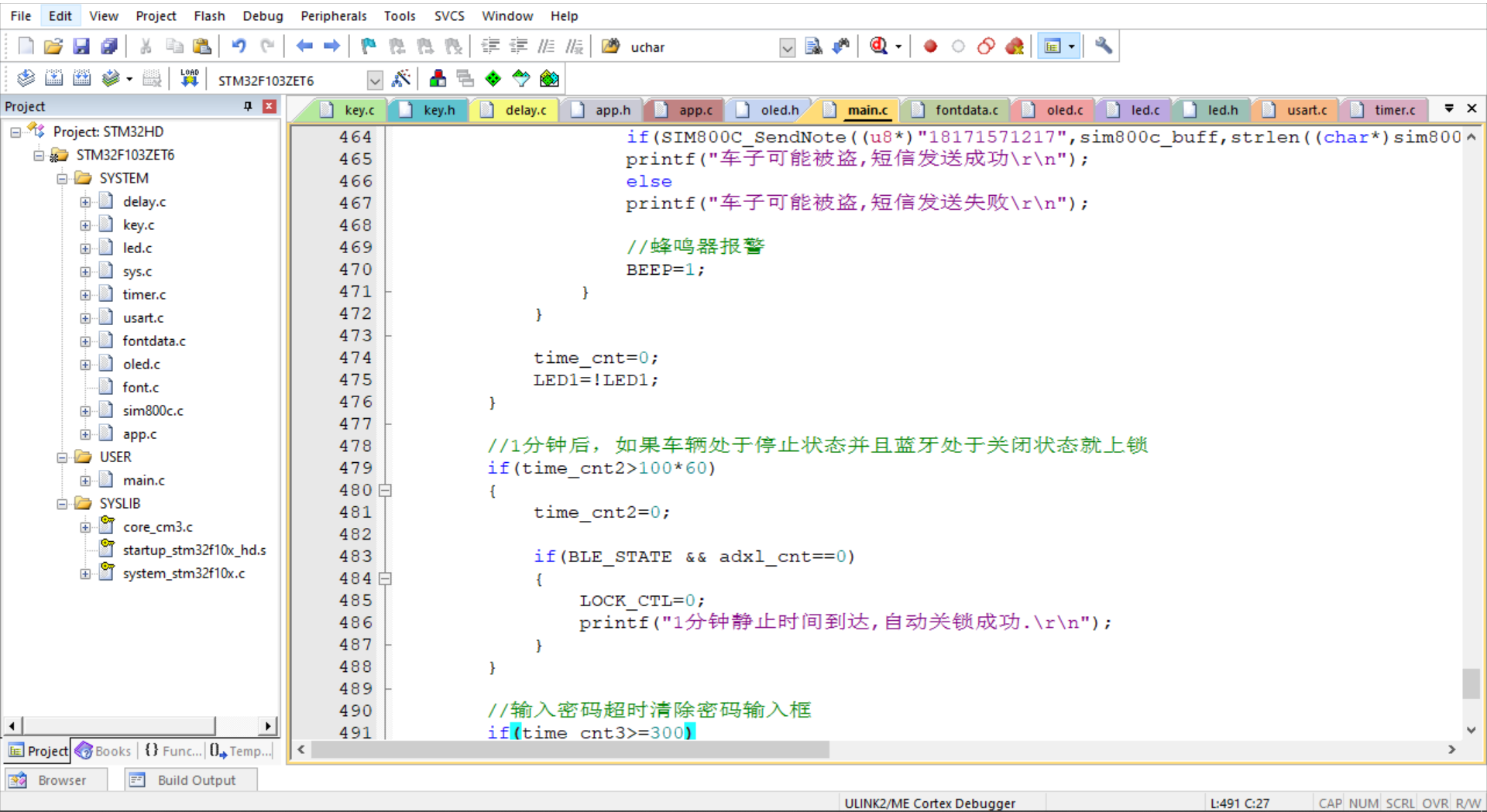The image size is (1487, 812).
Task: Click the Disable all breakpoints icon
Action: tap(986, 46)
